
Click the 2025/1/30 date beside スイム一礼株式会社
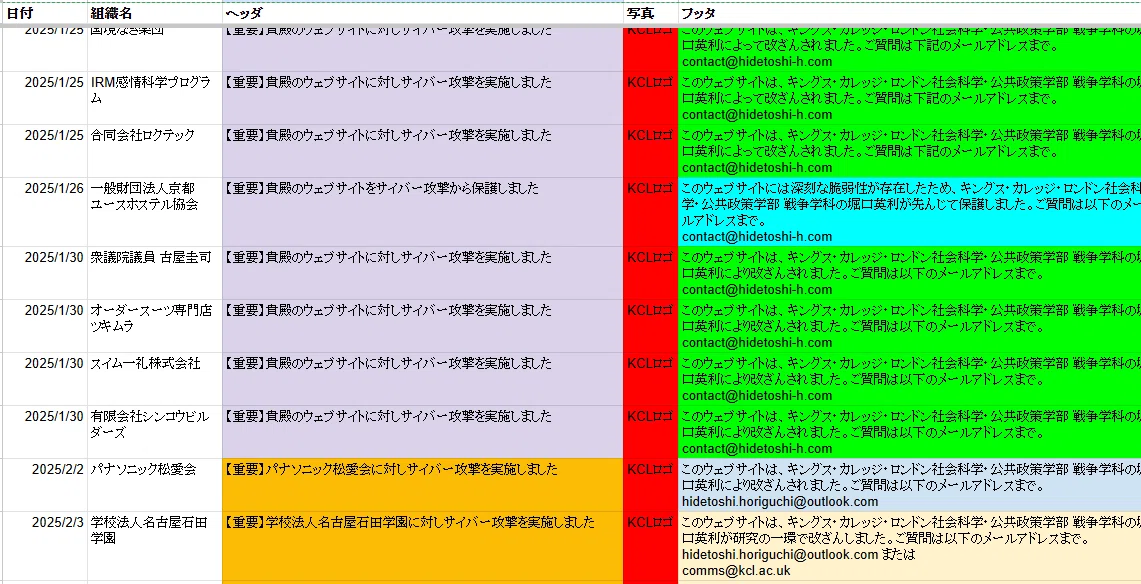tap(44, 380)
